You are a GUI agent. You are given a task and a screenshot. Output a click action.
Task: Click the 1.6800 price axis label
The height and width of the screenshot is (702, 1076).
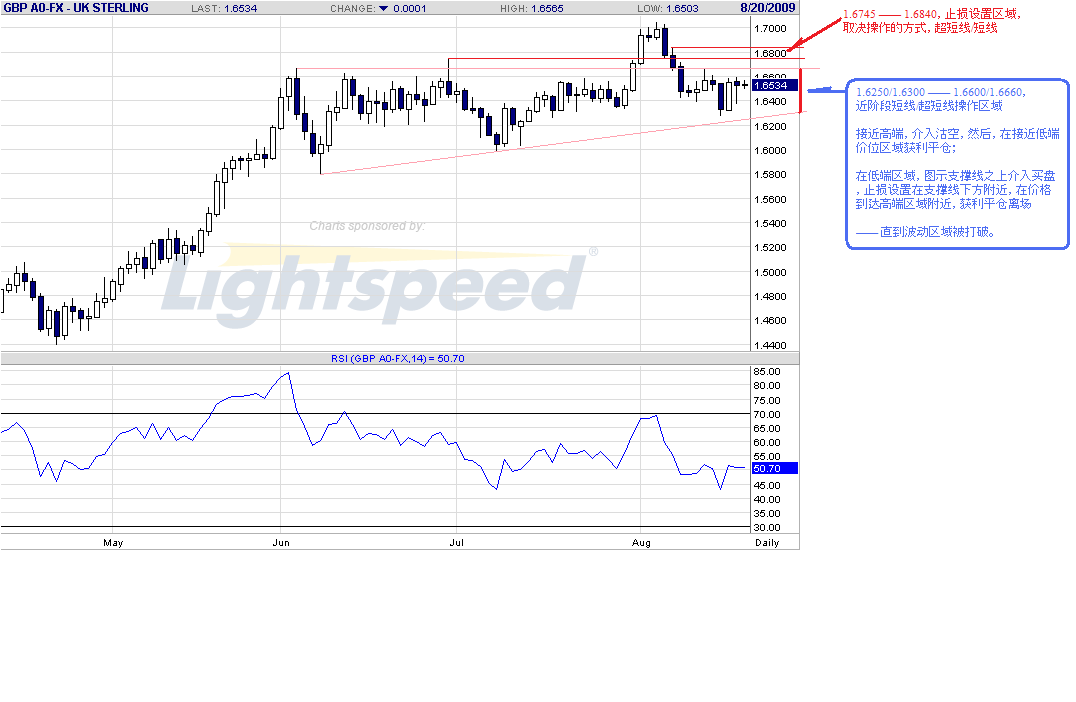[770, 54]
